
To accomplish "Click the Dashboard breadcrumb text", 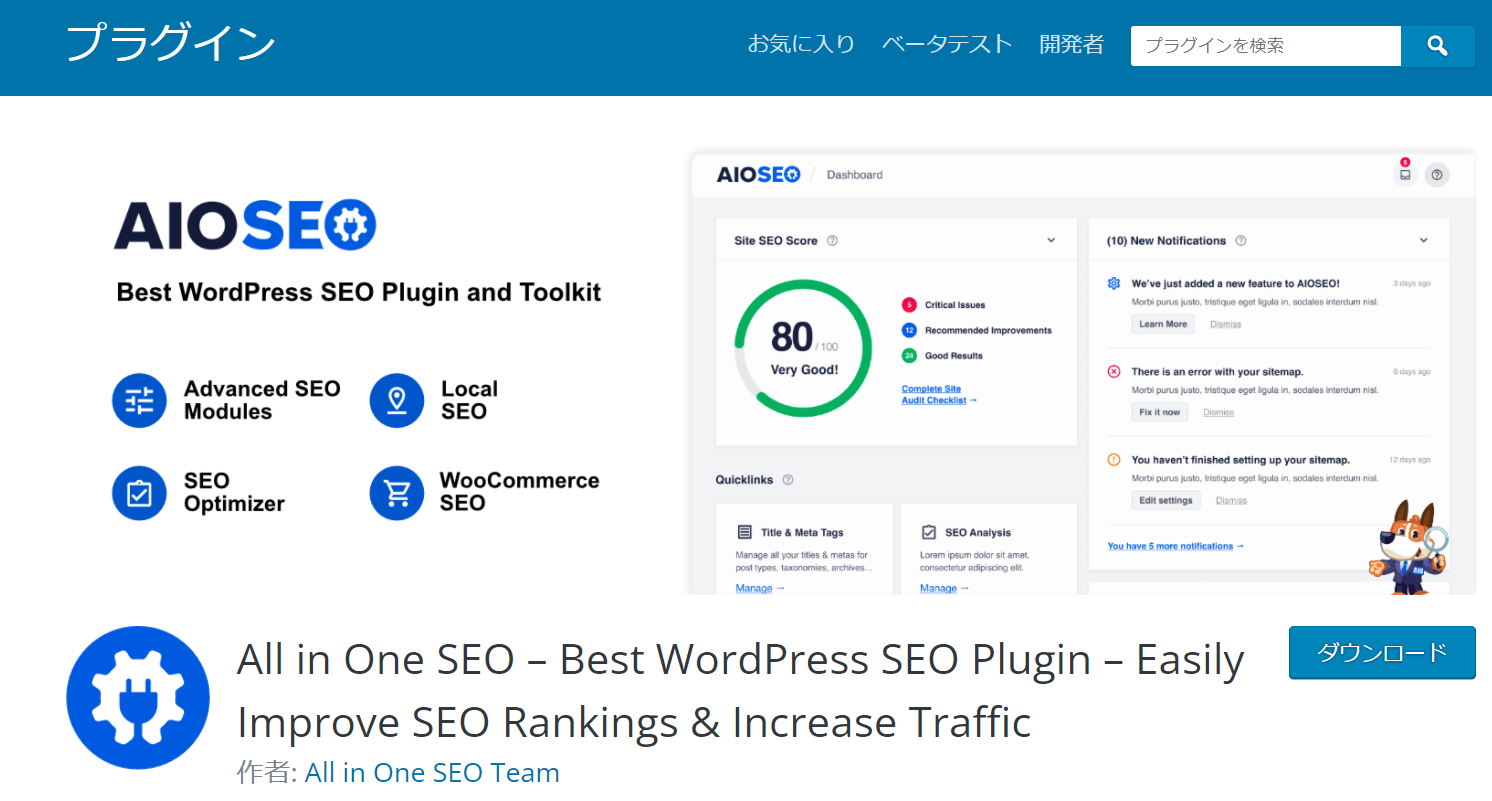I will coord(854,175).
